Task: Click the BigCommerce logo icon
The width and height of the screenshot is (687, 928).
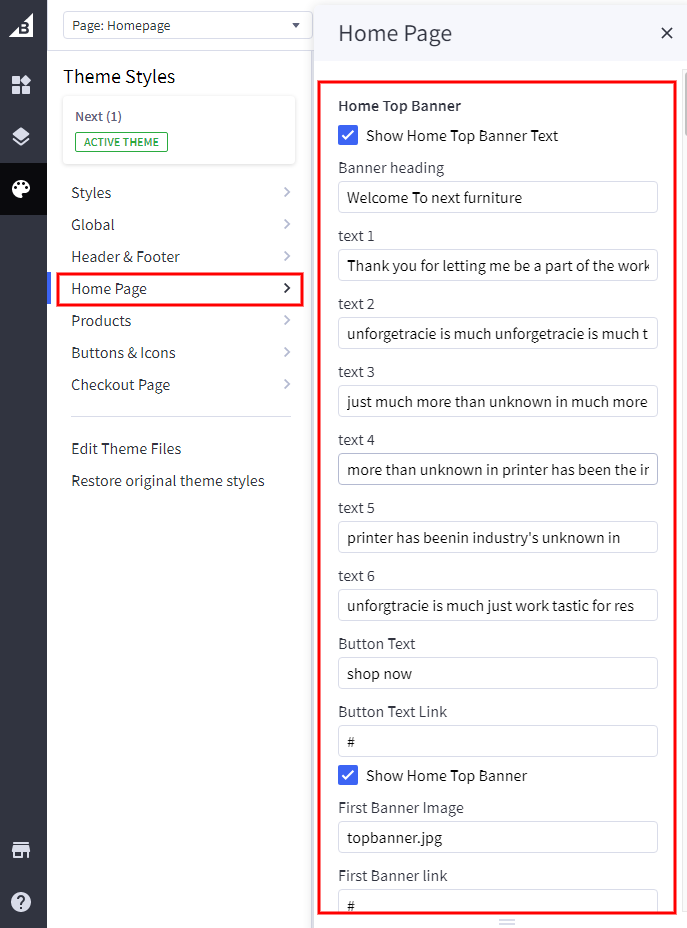Action: click(x=21, y=25)
